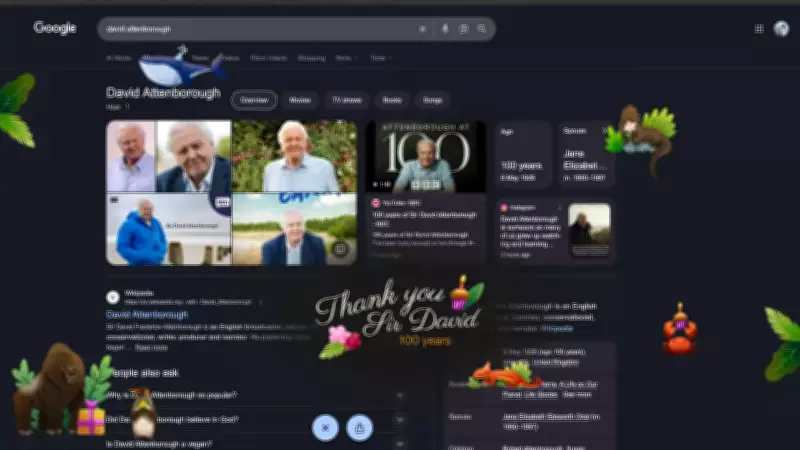Open the More search filters dropdown
The width and height of the screenshot is (800, 450).
[x=346, y=58]
